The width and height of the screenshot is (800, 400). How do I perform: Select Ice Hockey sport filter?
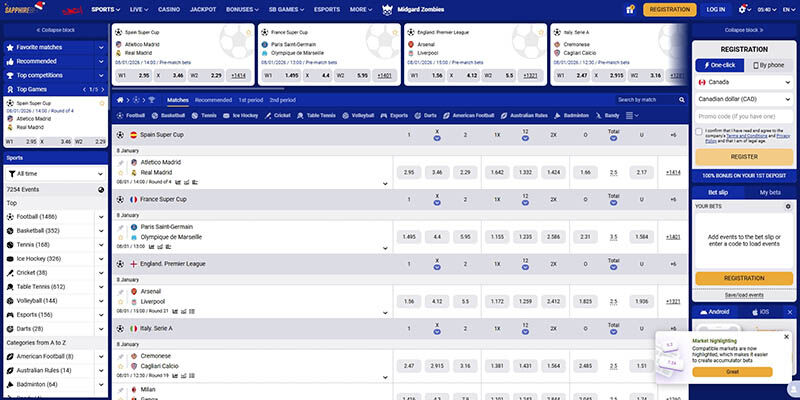pos(241,116)
